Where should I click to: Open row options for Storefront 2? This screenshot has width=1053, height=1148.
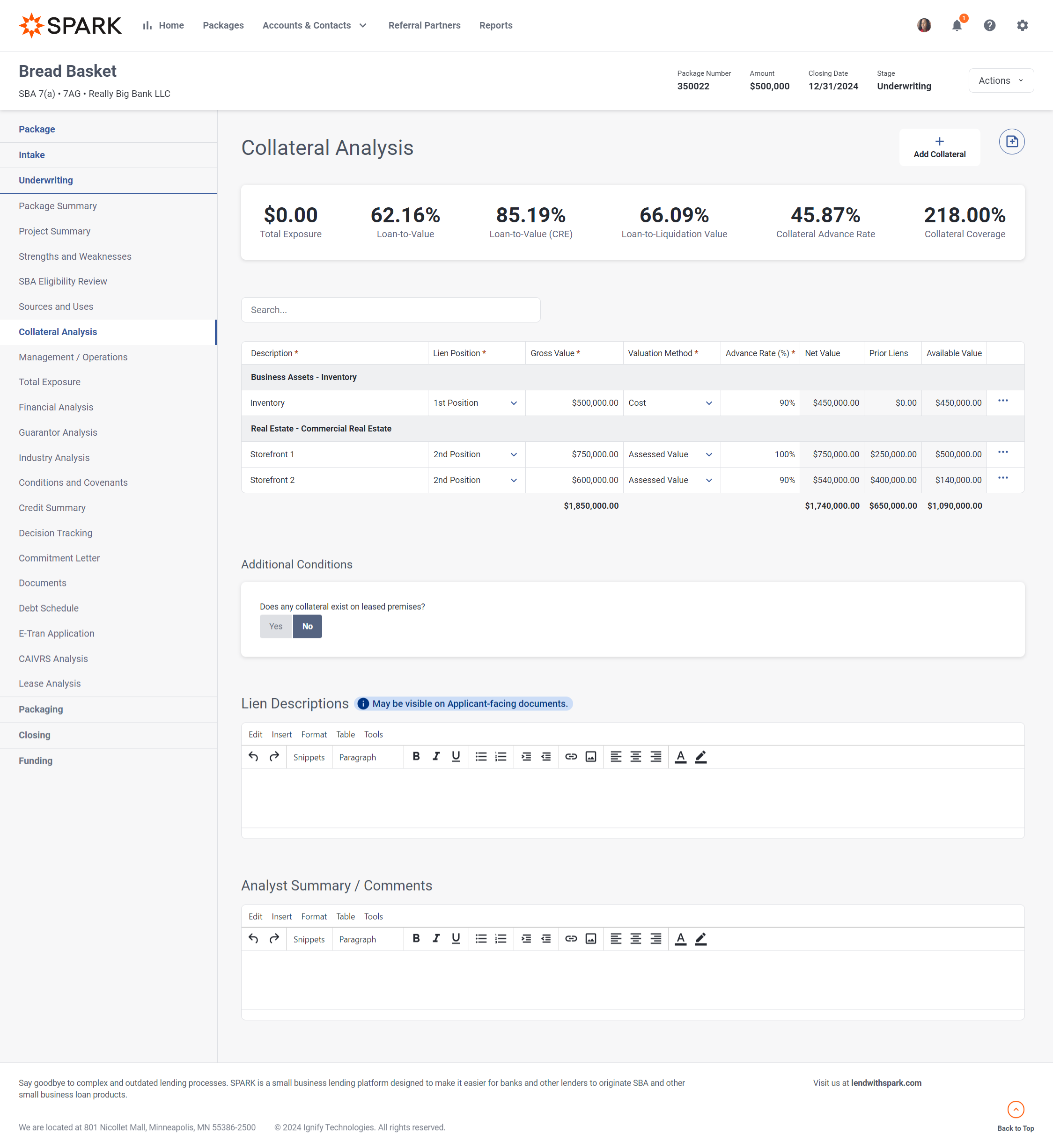1003,478
